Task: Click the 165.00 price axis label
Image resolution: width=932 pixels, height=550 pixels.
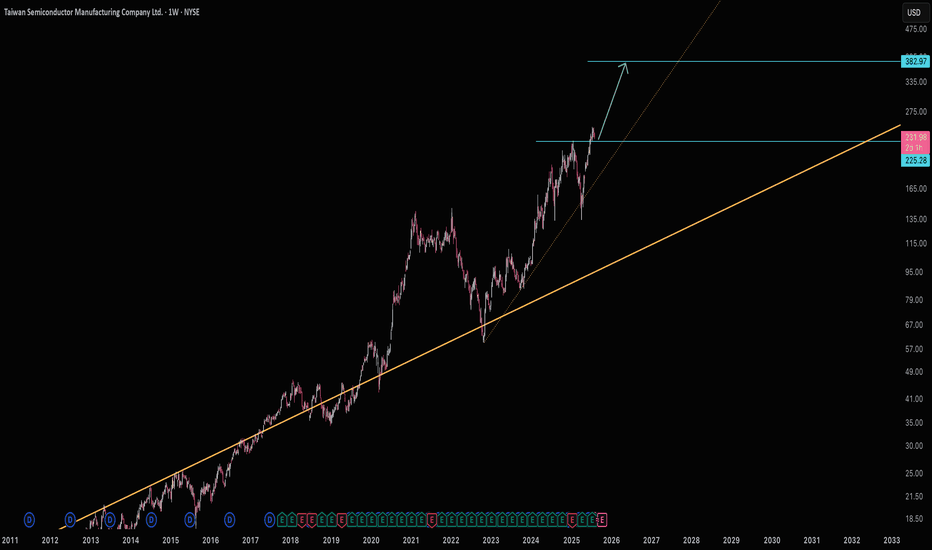Action: click(x=916, y=189)
